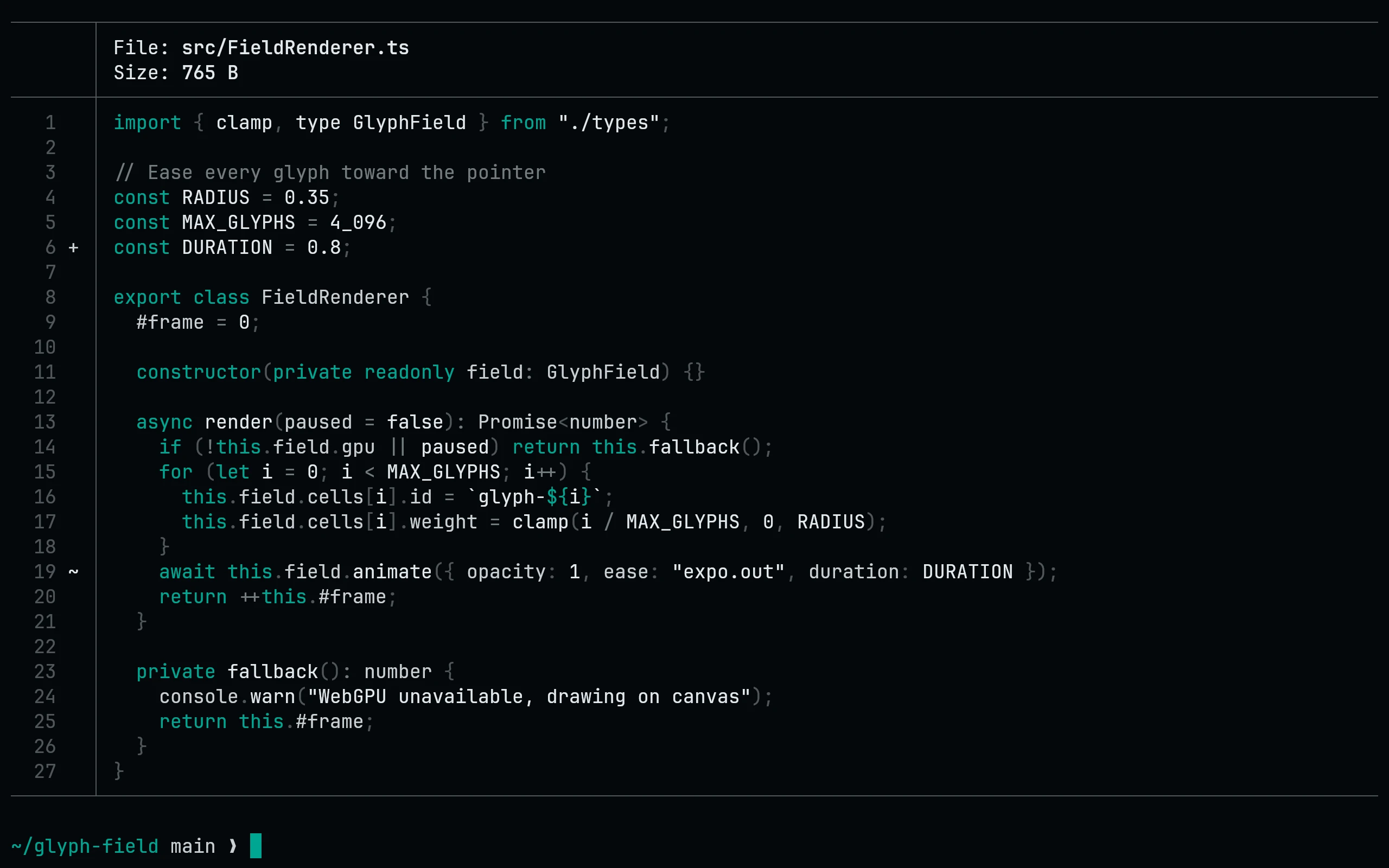Image resolution: width=1389 pixels, height=868 pixels.
Task: Click 'Promise<number>' return type on line 13
Action: (563, 423)
